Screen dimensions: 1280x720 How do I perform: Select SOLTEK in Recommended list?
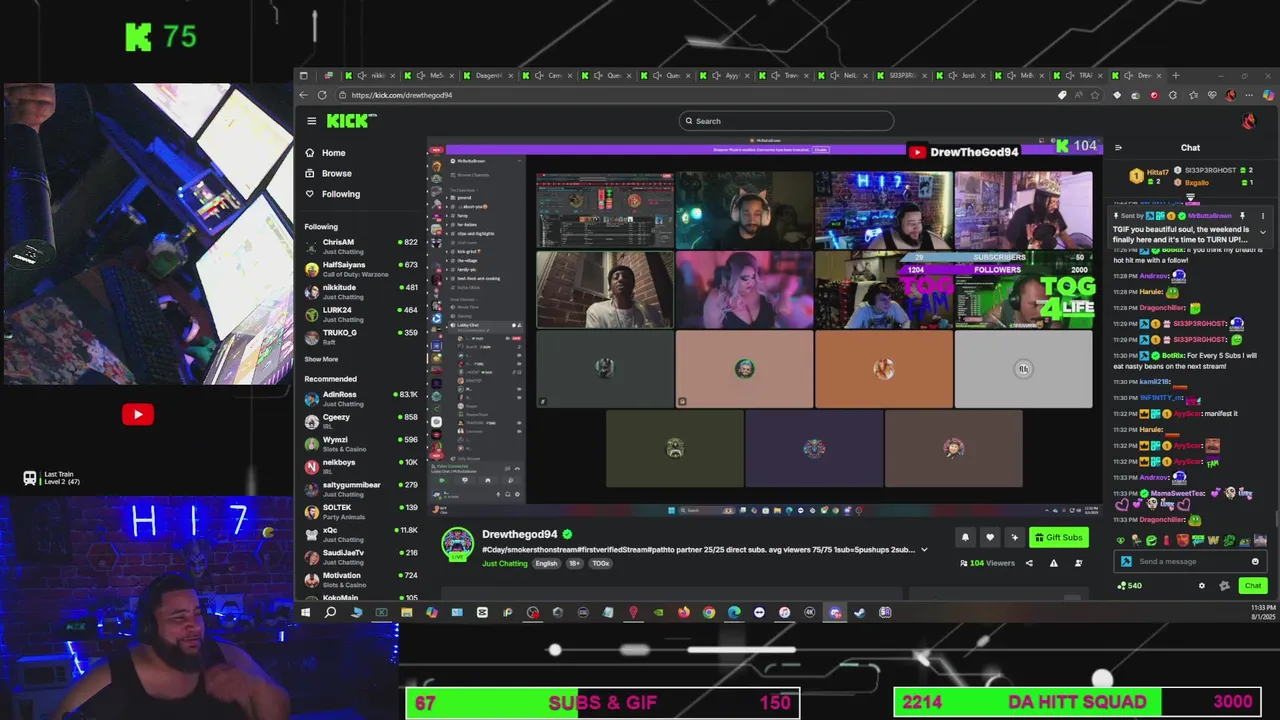tap(361, 511)
